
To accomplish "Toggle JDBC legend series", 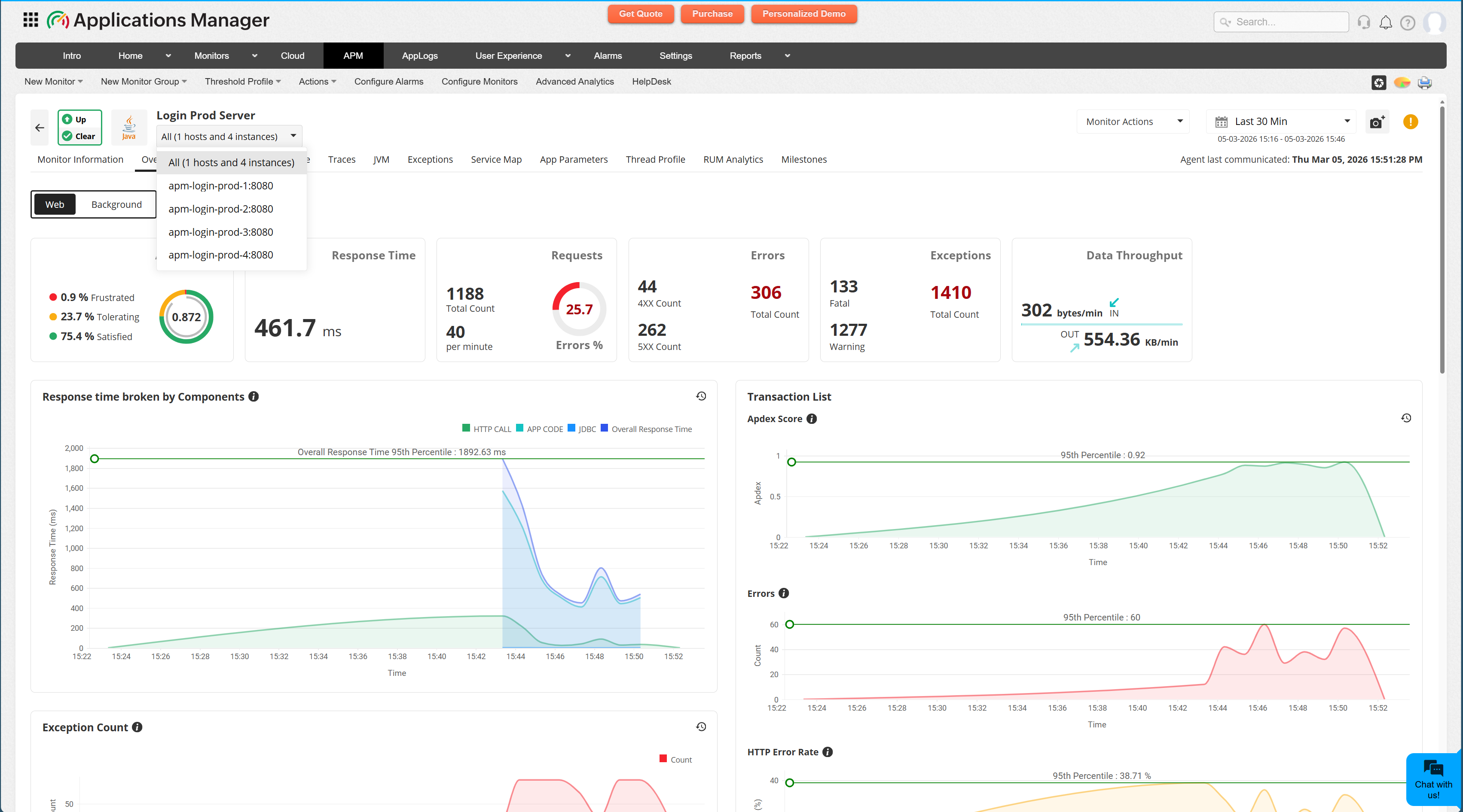I will pos(582,429).
